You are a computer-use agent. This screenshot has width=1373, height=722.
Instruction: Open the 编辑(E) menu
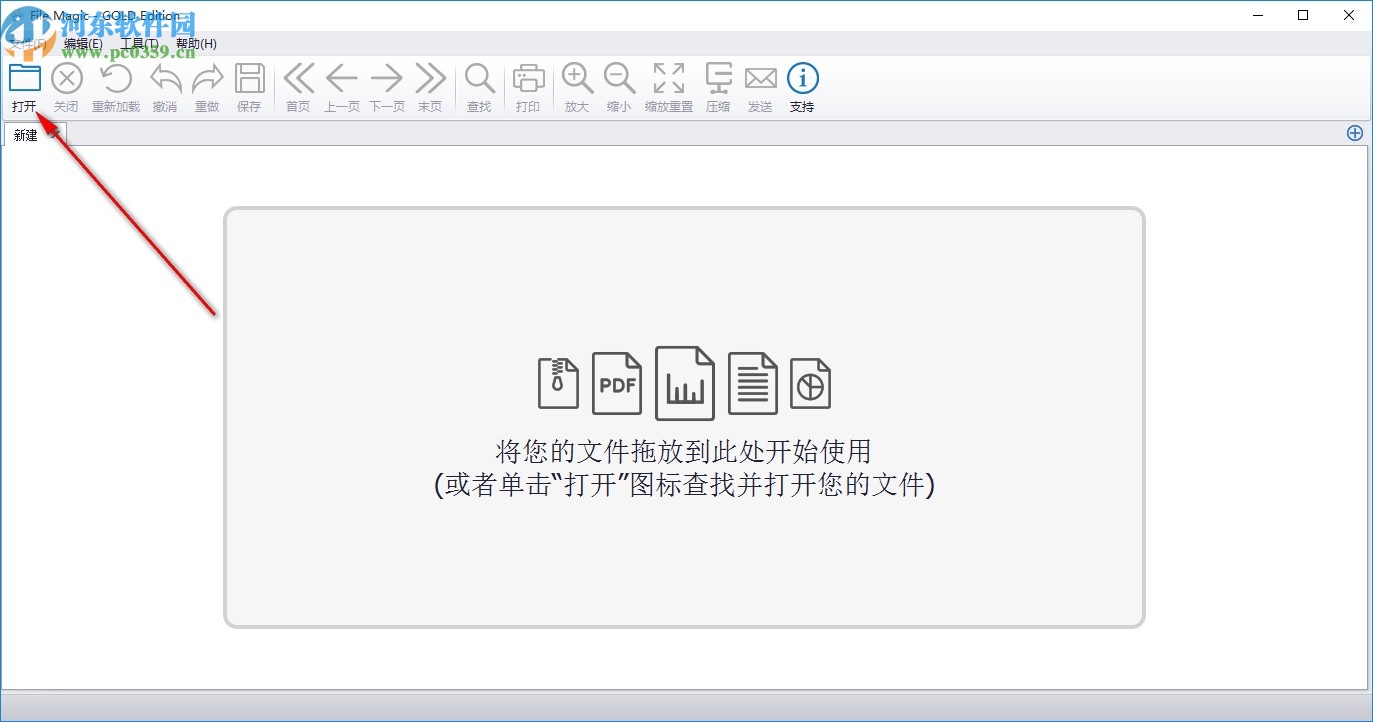[83, 44]
